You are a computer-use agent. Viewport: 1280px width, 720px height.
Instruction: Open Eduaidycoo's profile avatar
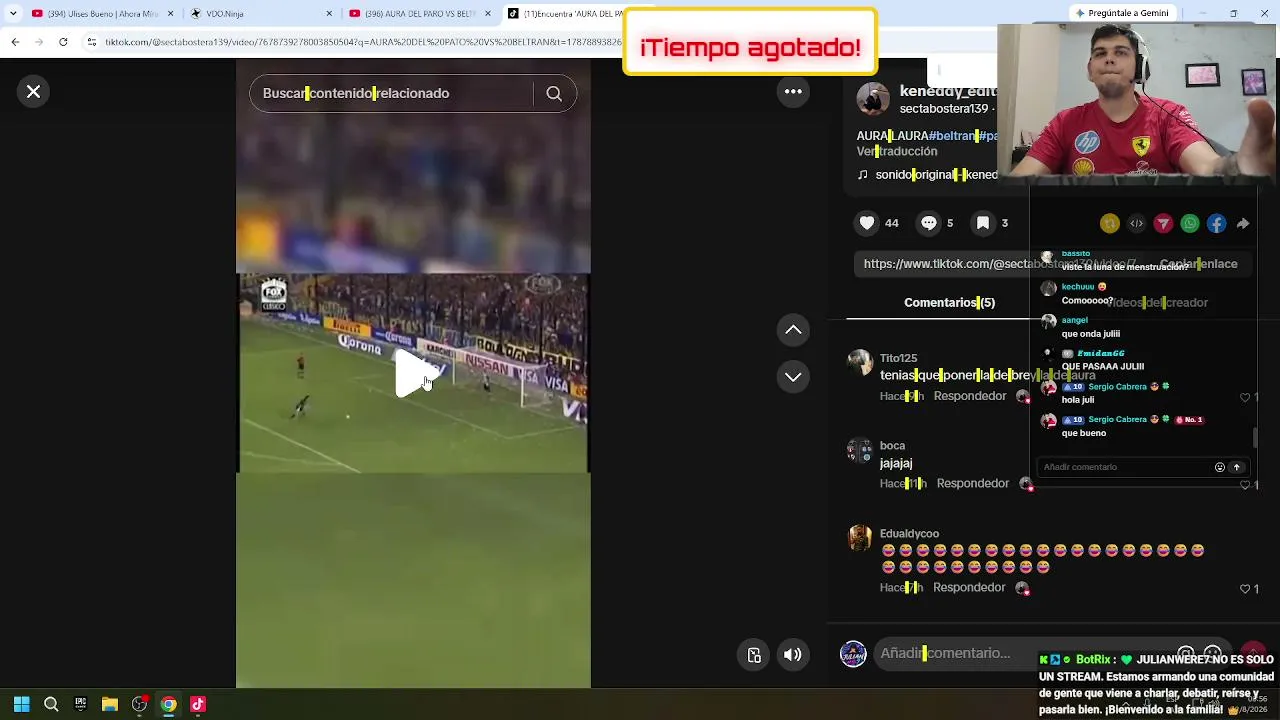coord(860,538)
